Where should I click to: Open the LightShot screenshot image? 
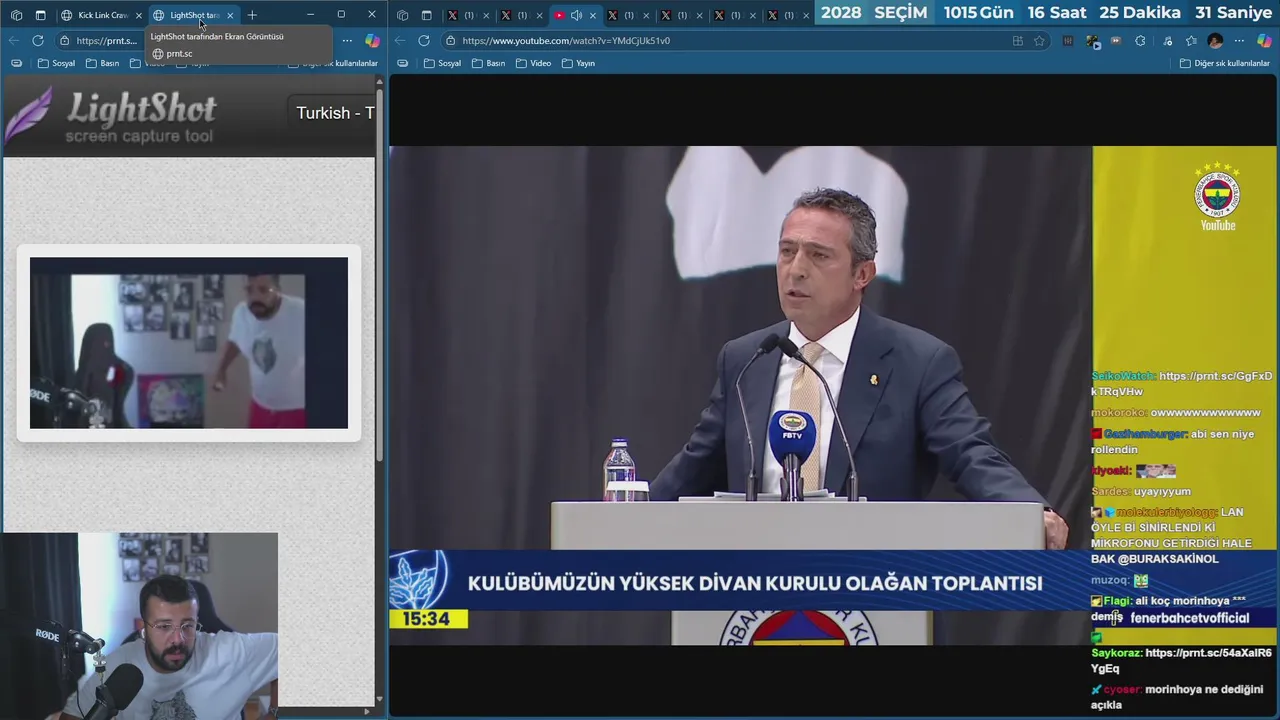(189, 343)
